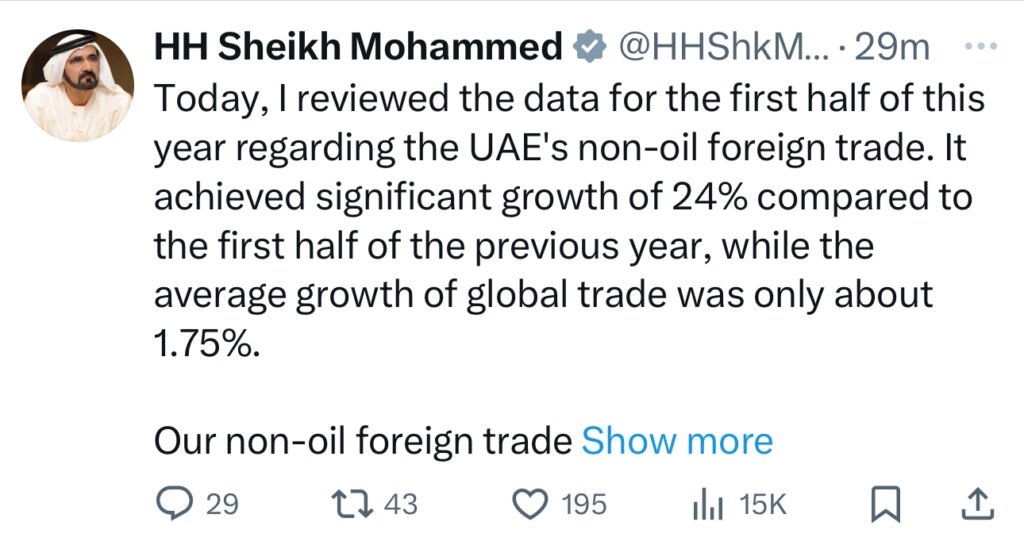Click the @HHShkM... handle

(724, 47)
